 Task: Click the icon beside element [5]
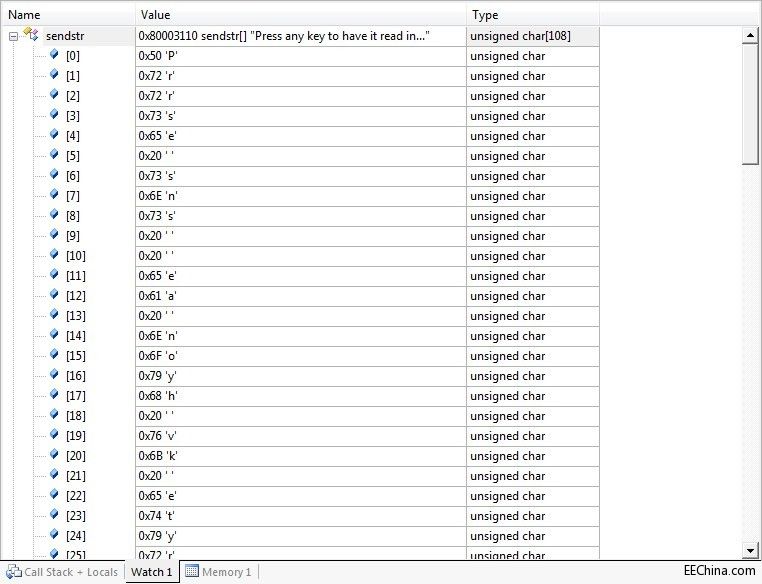pyautogui.click(x=54, y=155)
